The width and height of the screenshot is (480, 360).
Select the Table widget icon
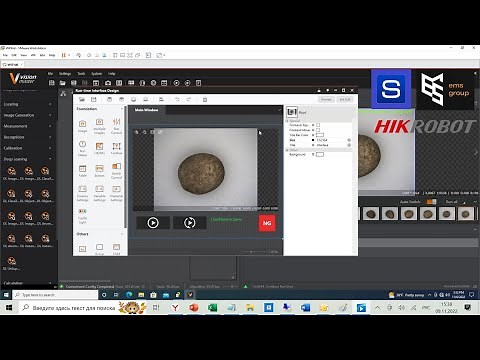click(83, 170)
